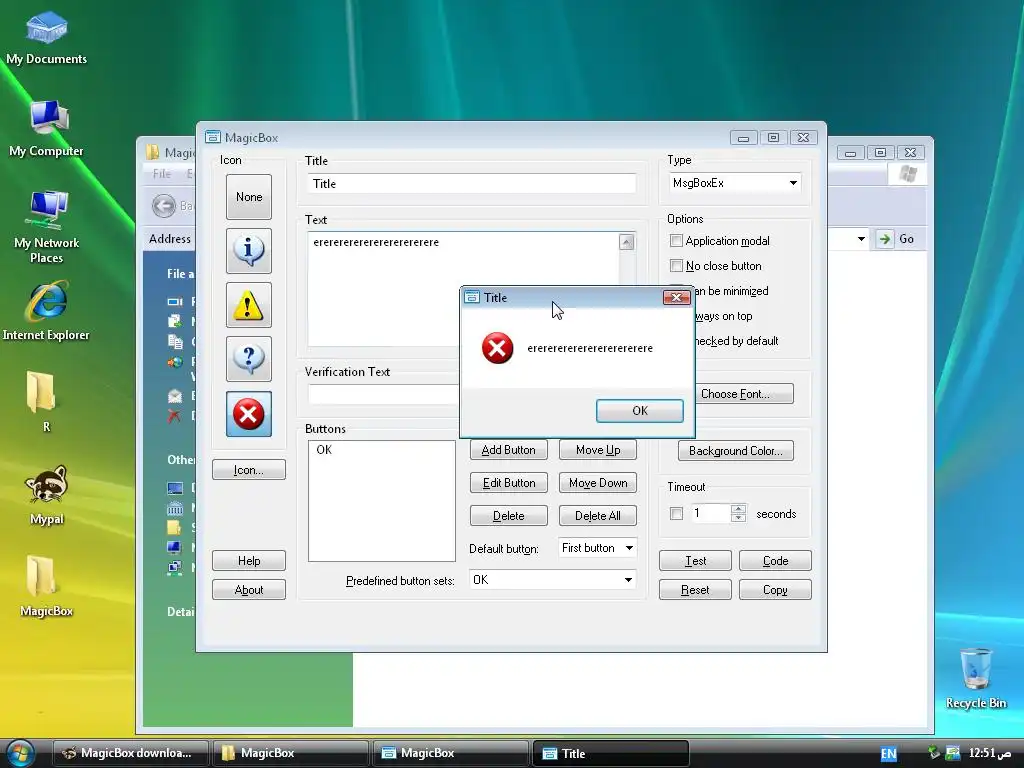
Task: Choose the yellow warning icon button
Action: (x=249, y=305)
